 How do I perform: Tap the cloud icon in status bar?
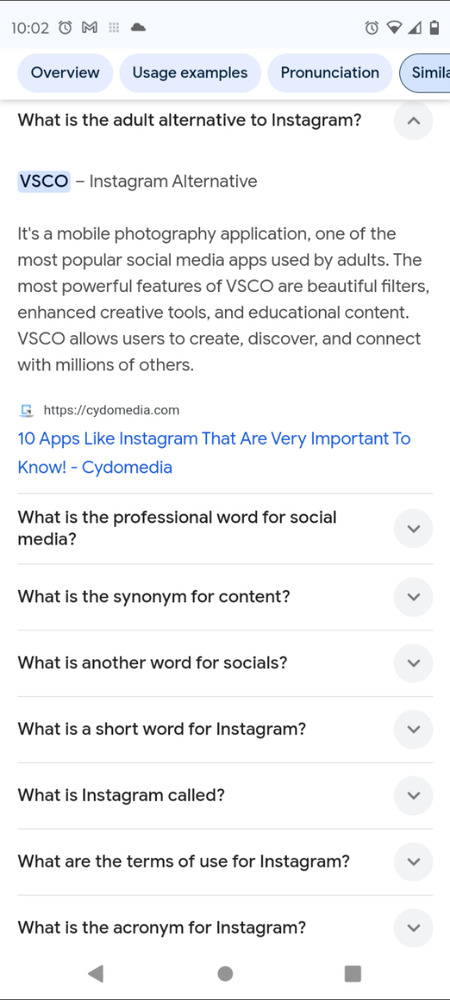pos(138,27)
